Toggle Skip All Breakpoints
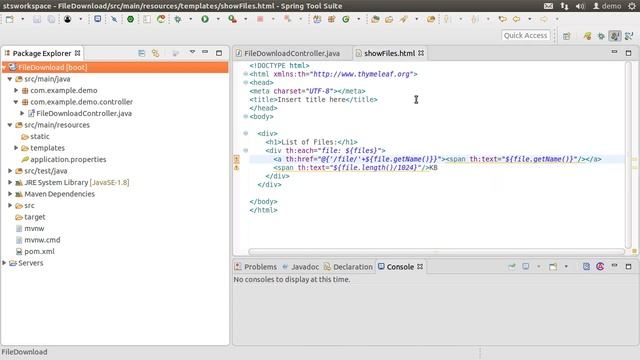This screenshot has width=640, height=360. (x=114, y=19)
